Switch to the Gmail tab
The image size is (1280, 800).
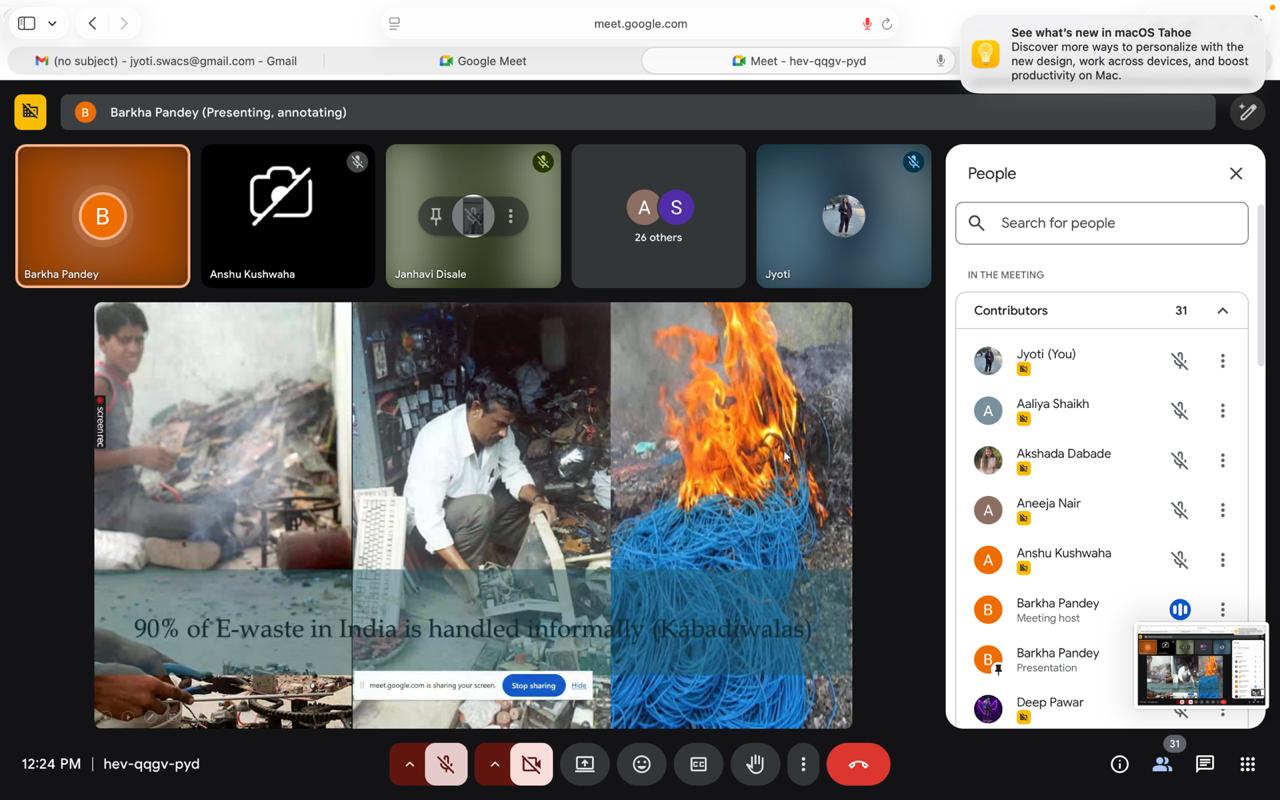[x=166, y=61]
